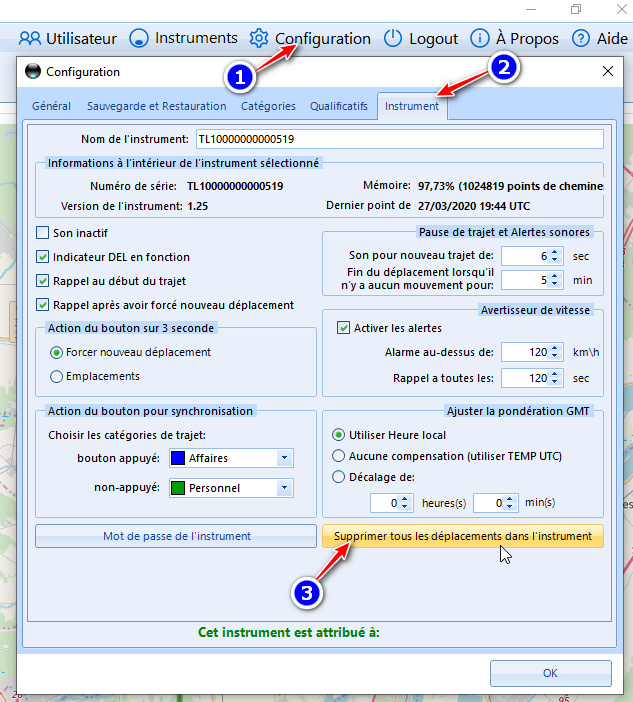
Task: Toggle Rappel après avoir forcé nouveau déplacement
Action: click(43, 305)
